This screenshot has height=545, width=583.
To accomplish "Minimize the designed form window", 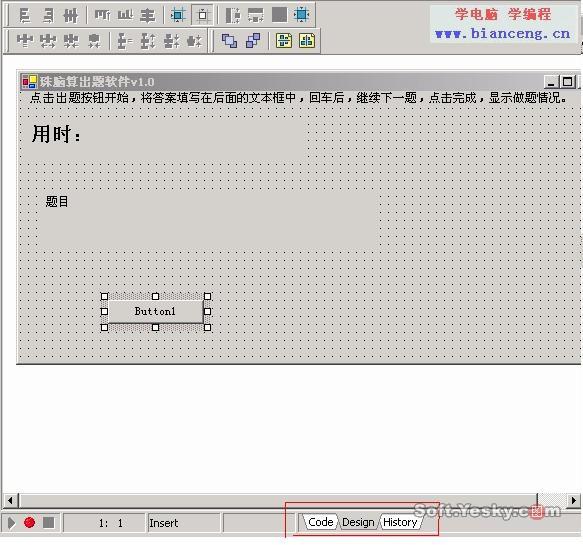I will pyautogui.click(x=551, y=82).
